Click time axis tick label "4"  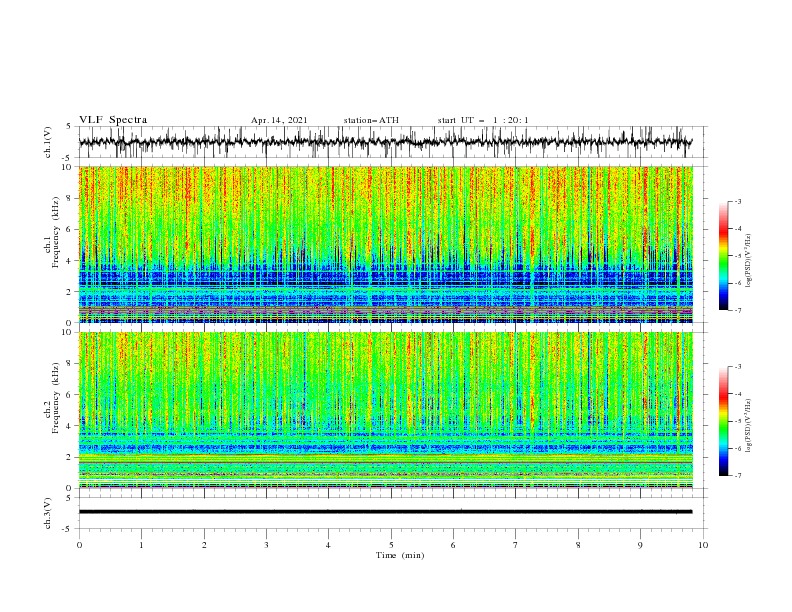click(328, 545)
